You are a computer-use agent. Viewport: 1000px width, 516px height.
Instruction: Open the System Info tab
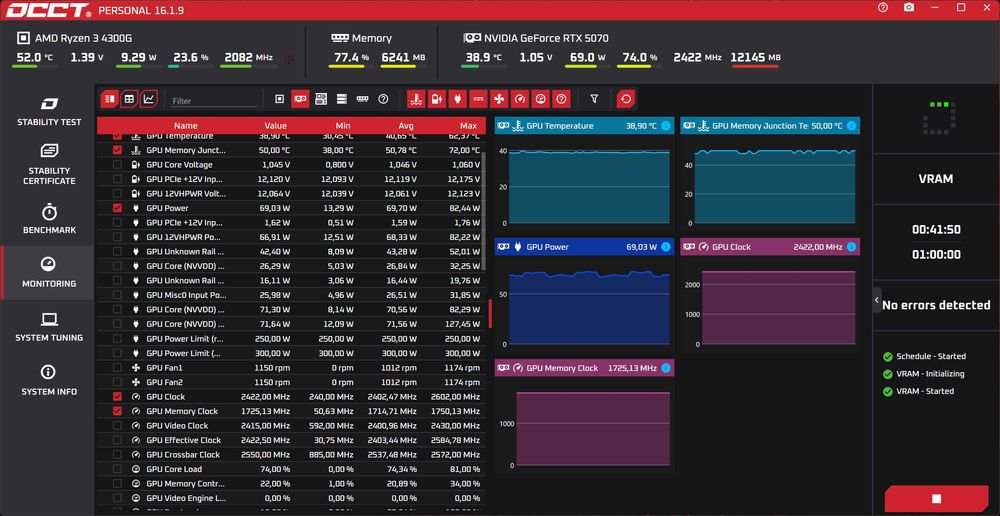49,381
